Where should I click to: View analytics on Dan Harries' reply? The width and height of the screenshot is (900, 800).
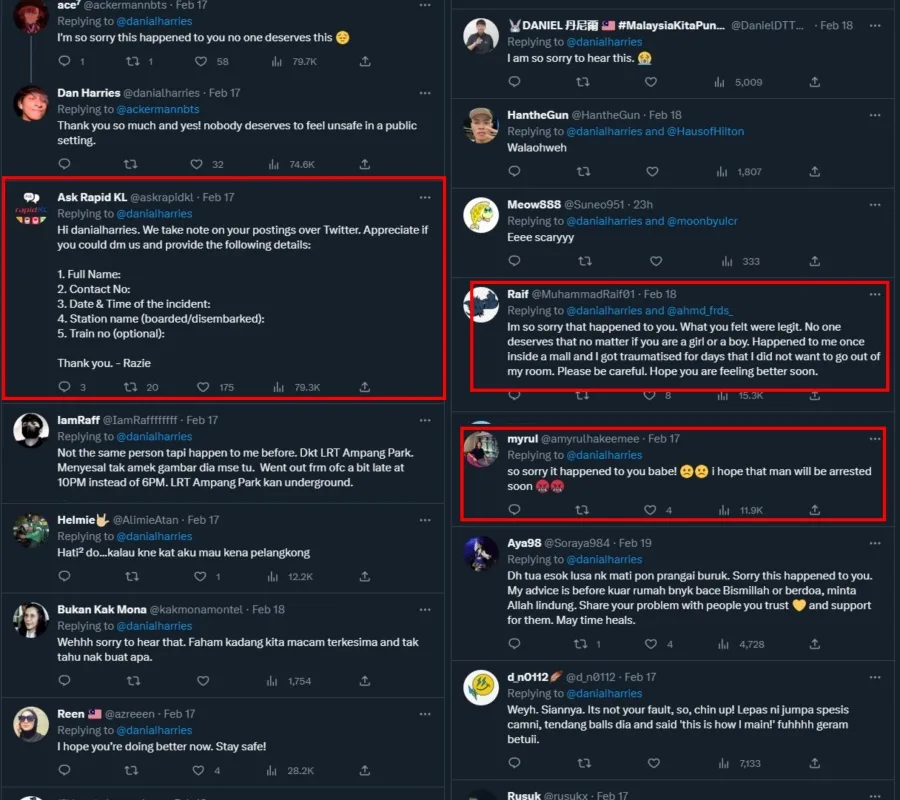[x=278, y=164]
